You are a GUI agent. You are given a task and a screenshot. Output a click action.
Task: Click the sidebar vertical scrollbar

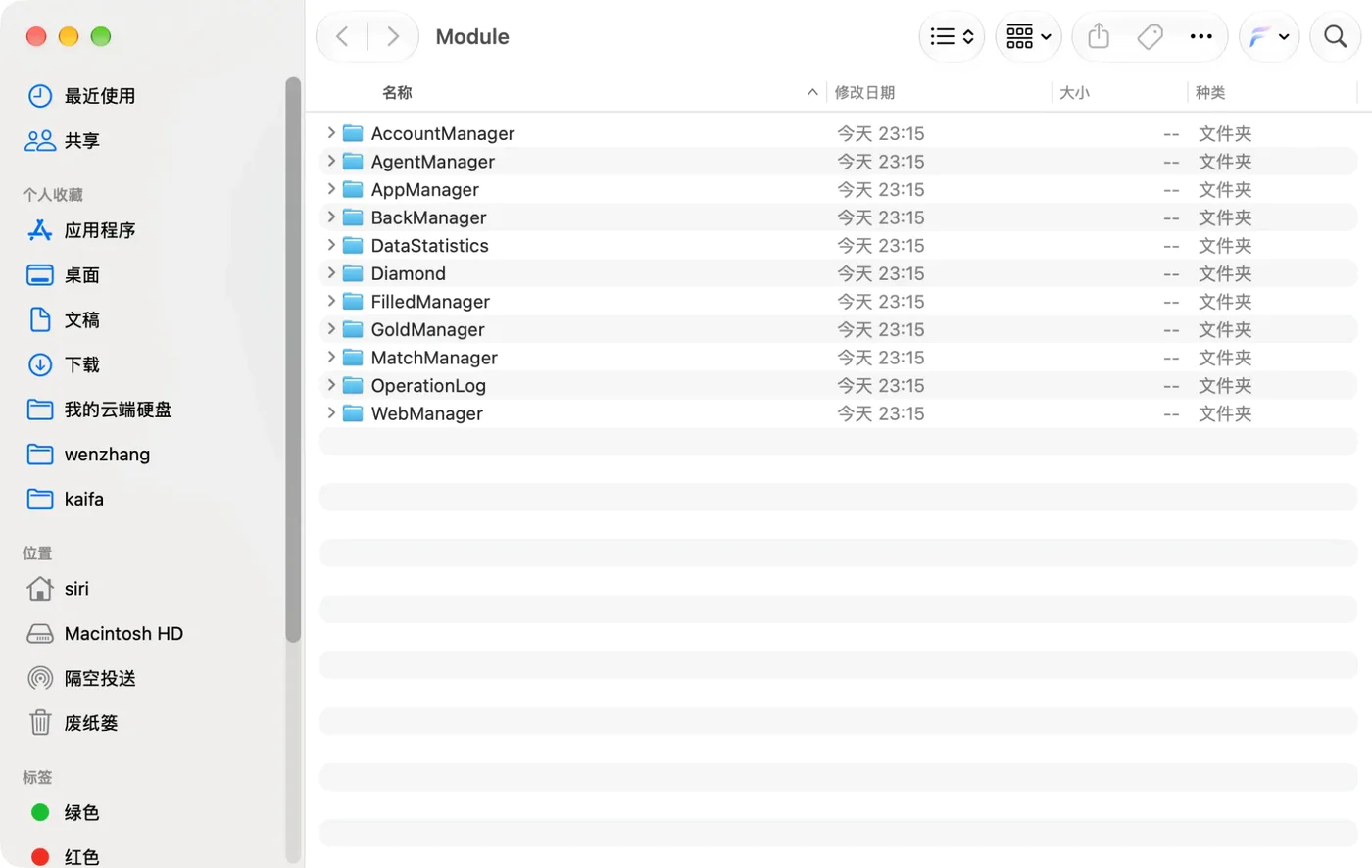coord(292,360)
